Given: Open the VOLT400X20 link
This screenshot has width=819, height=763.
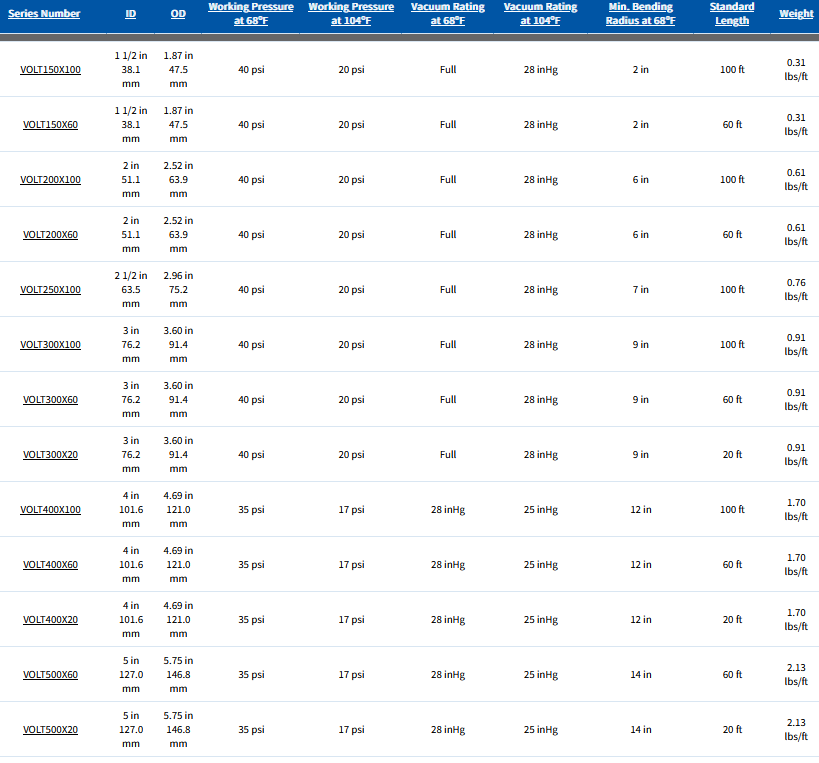Looking at the screenshot, I should coord(50,620).
